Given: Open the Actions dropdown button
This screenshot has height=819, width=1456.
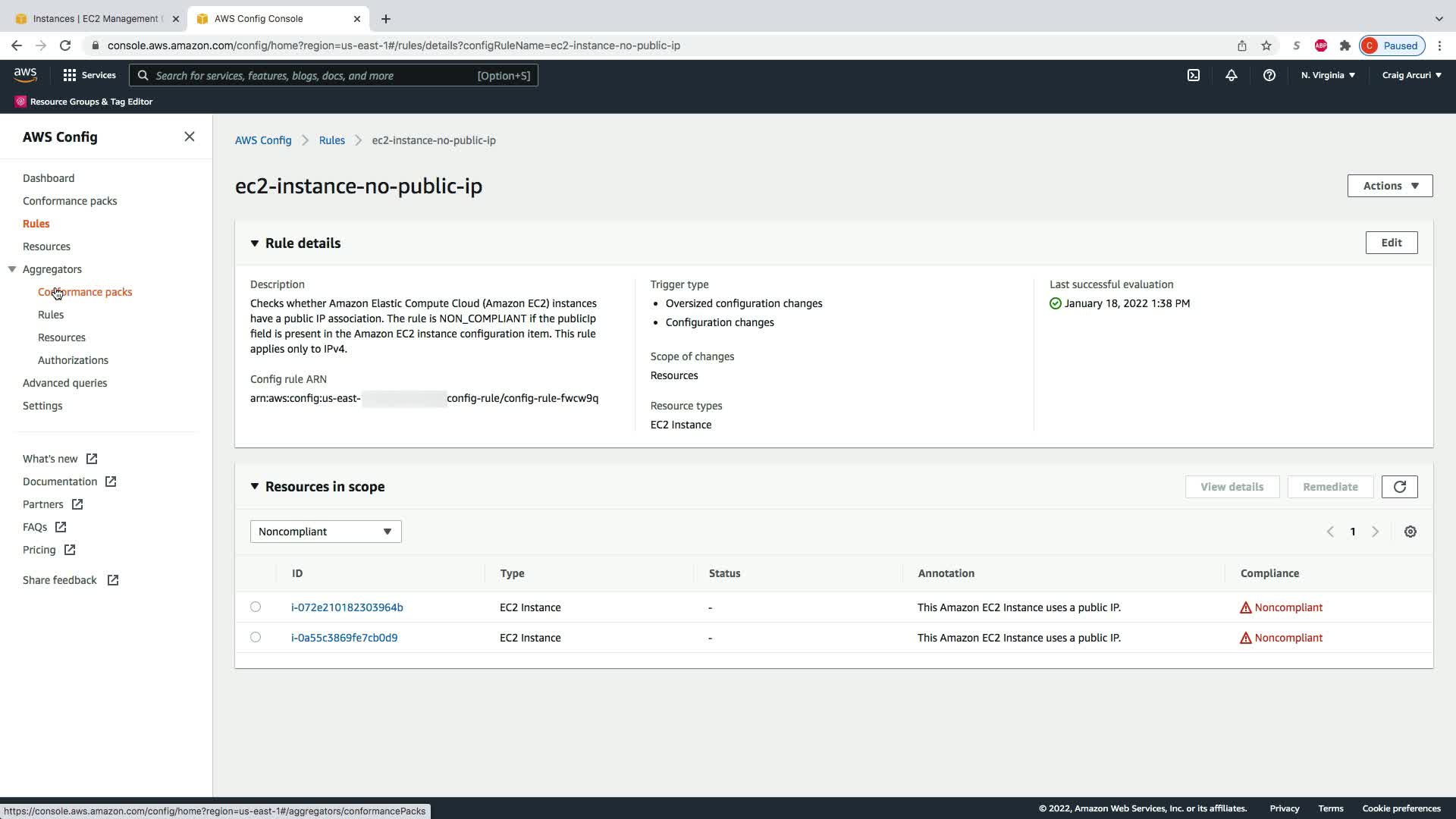Looking at the screenshot, I should tap(1389, 186).
